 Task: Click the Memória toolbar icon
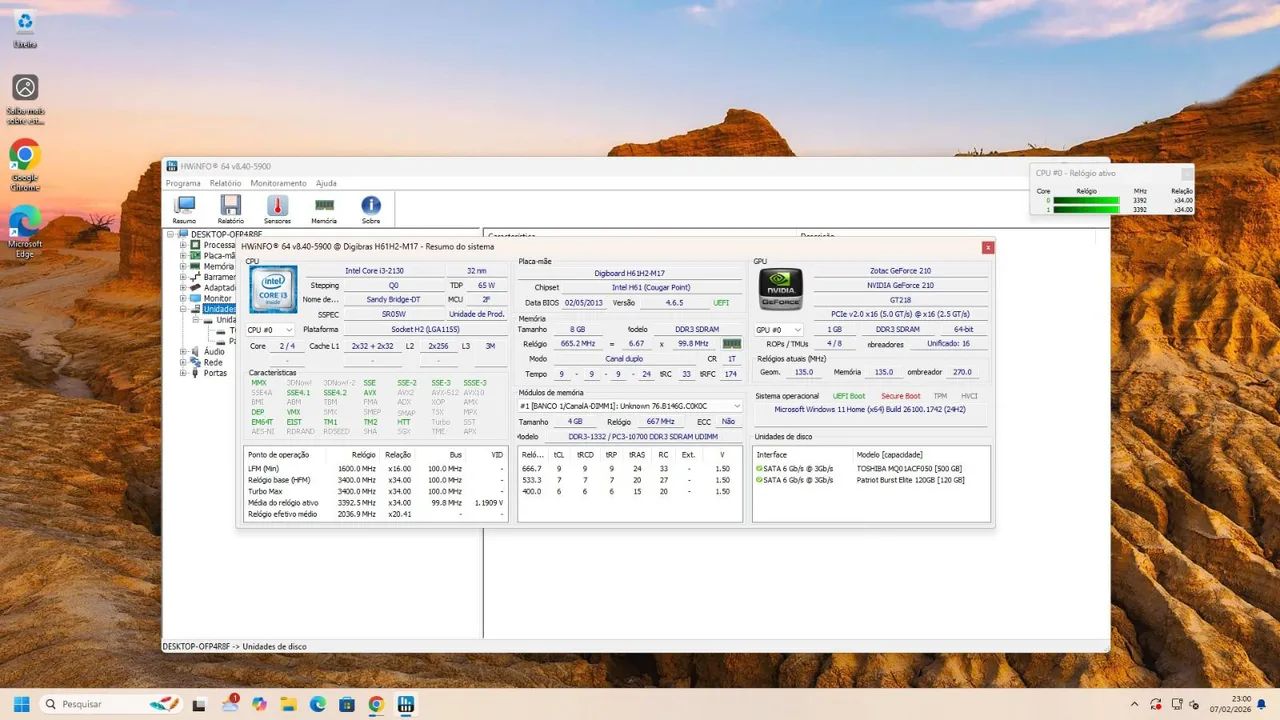pyautogui.click(x=322, y=208)
